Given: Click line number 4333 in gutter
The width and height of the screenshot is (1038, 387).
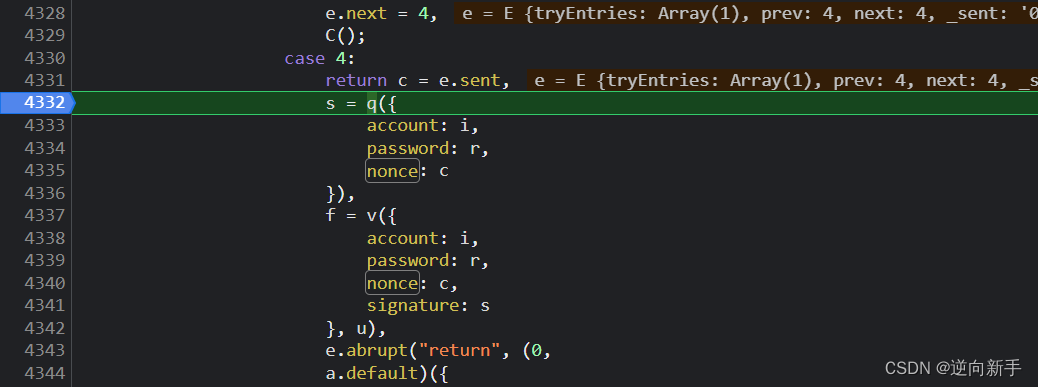Looking at the screenshot, I should point(45,126).
